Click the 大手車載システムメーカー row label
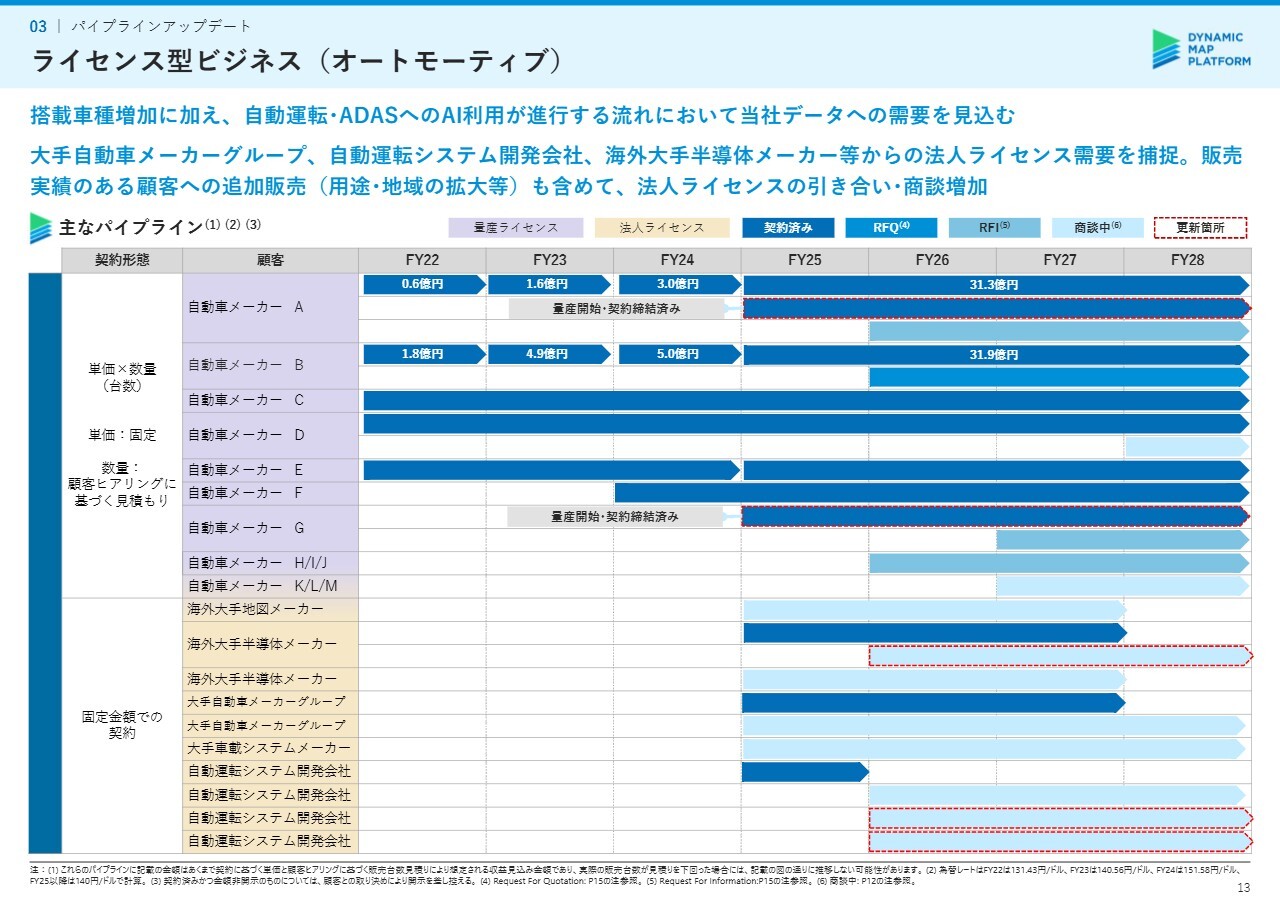 (269, 748)
